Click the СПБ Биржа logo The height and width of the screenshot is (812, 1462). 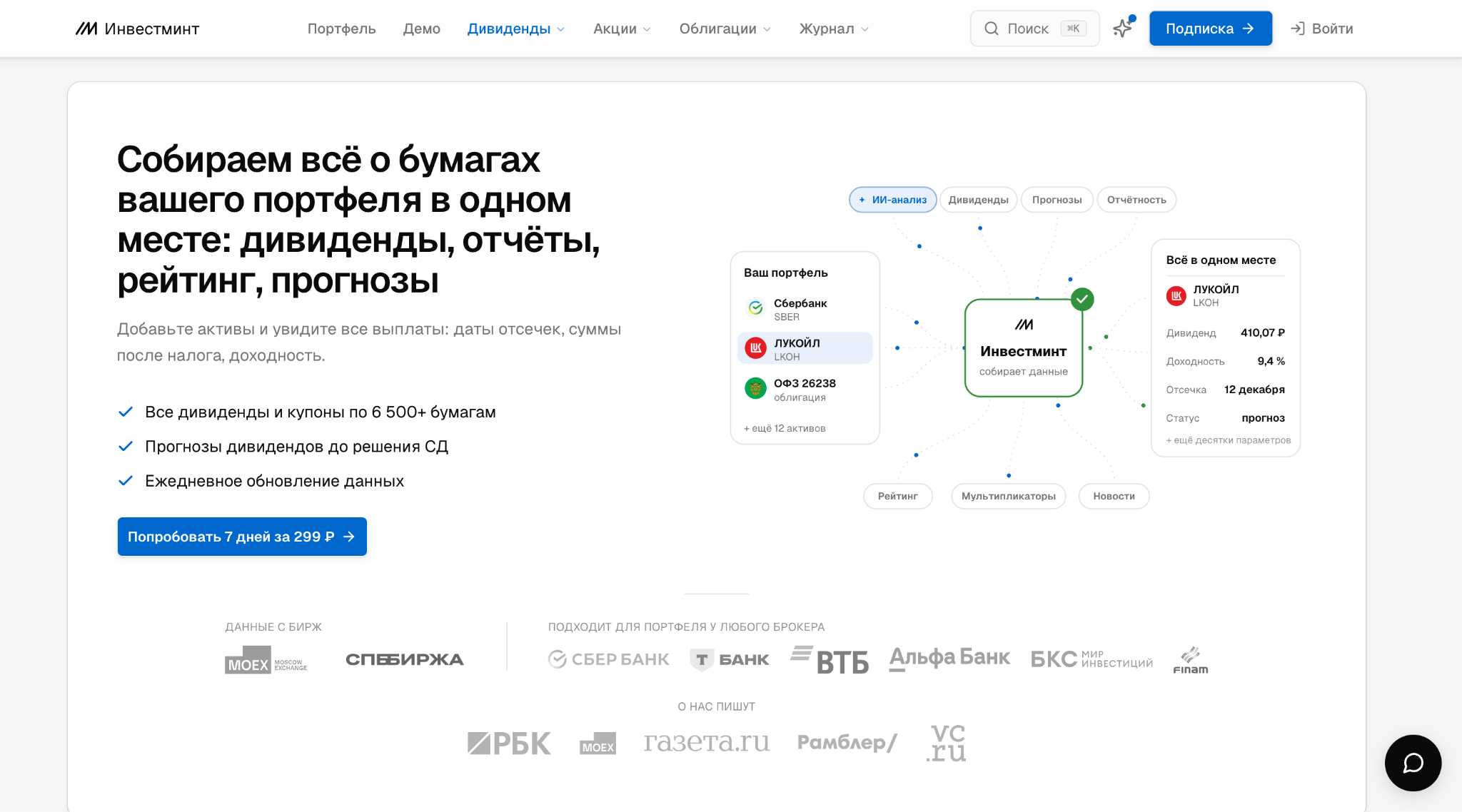pyautogui.click(x=405, y=660)
